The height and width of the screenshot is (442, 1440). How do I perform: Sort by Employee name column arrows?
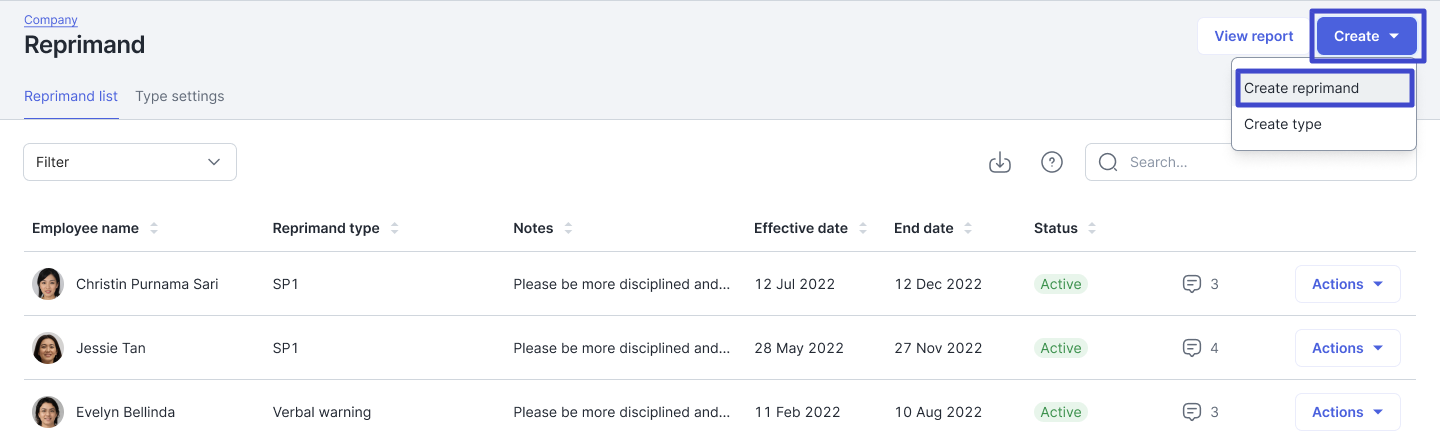154,228
